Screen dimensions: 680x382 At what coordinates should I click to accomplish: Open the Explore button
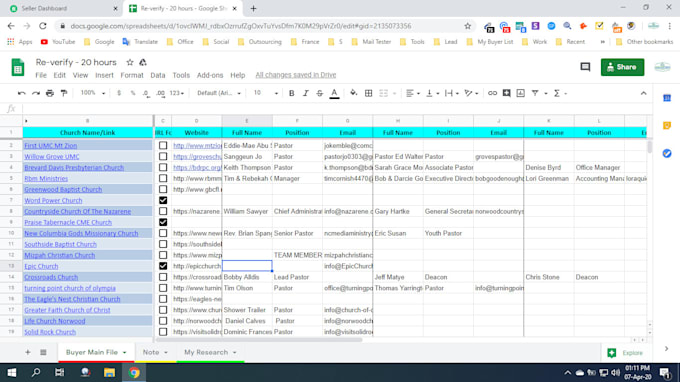(x=625, y=353)
